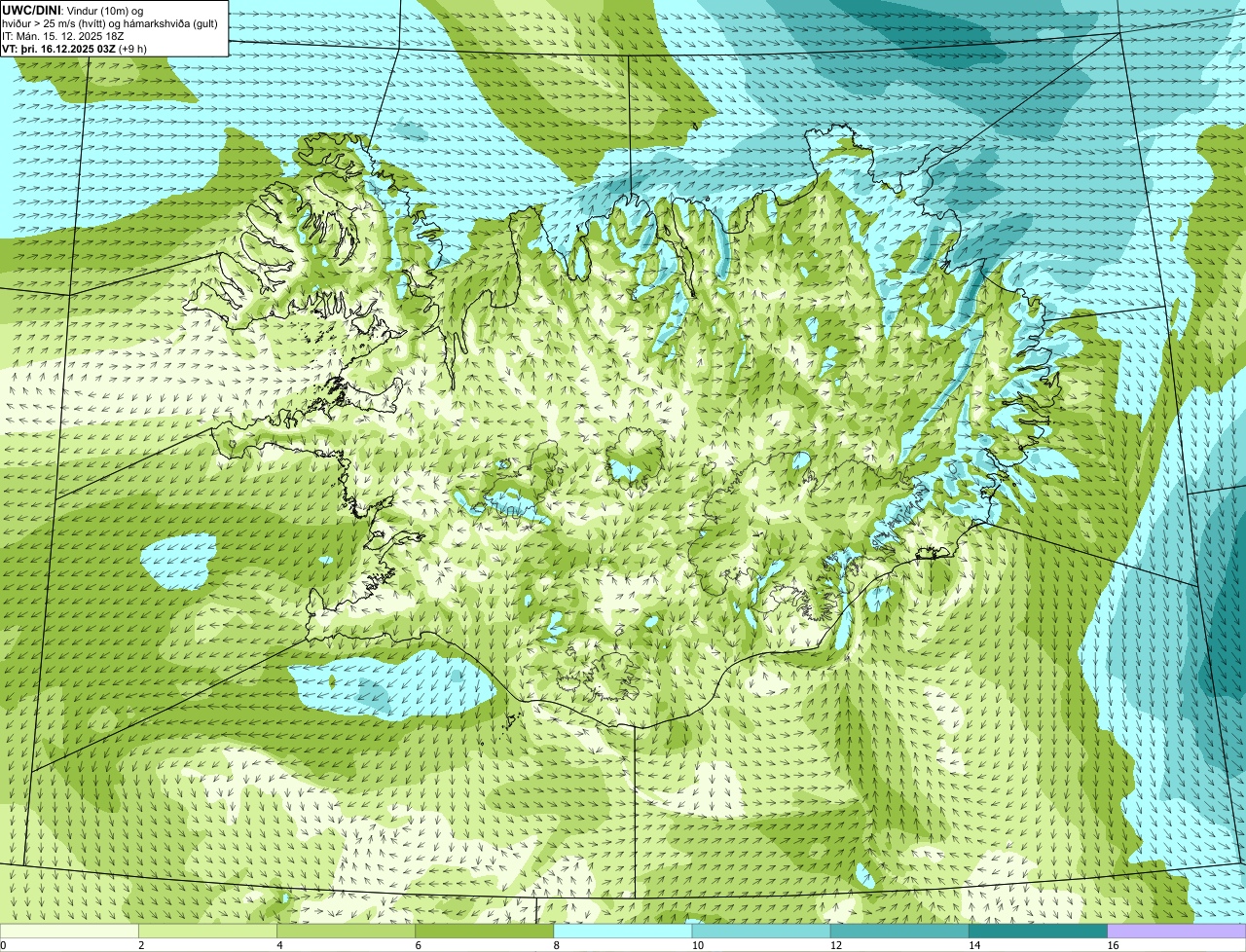Click the "IT: Mán. 15. 12. 2025 18Z" line
Screen dimensions: 1246x952
(63, 36)
